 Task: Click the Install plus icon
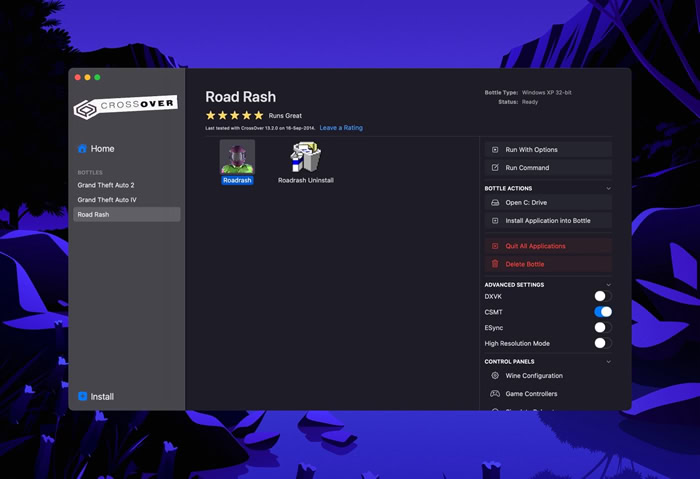83,396
